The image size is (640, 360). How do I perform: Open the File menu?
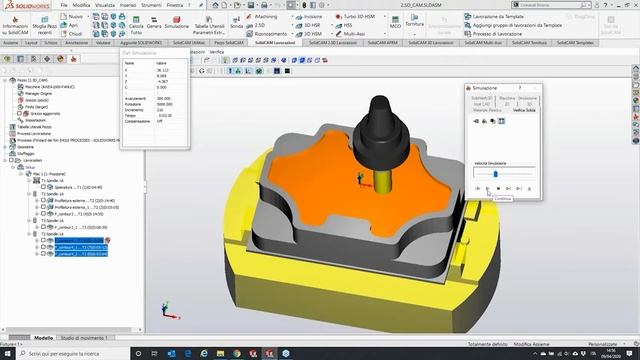click(64, 5)
